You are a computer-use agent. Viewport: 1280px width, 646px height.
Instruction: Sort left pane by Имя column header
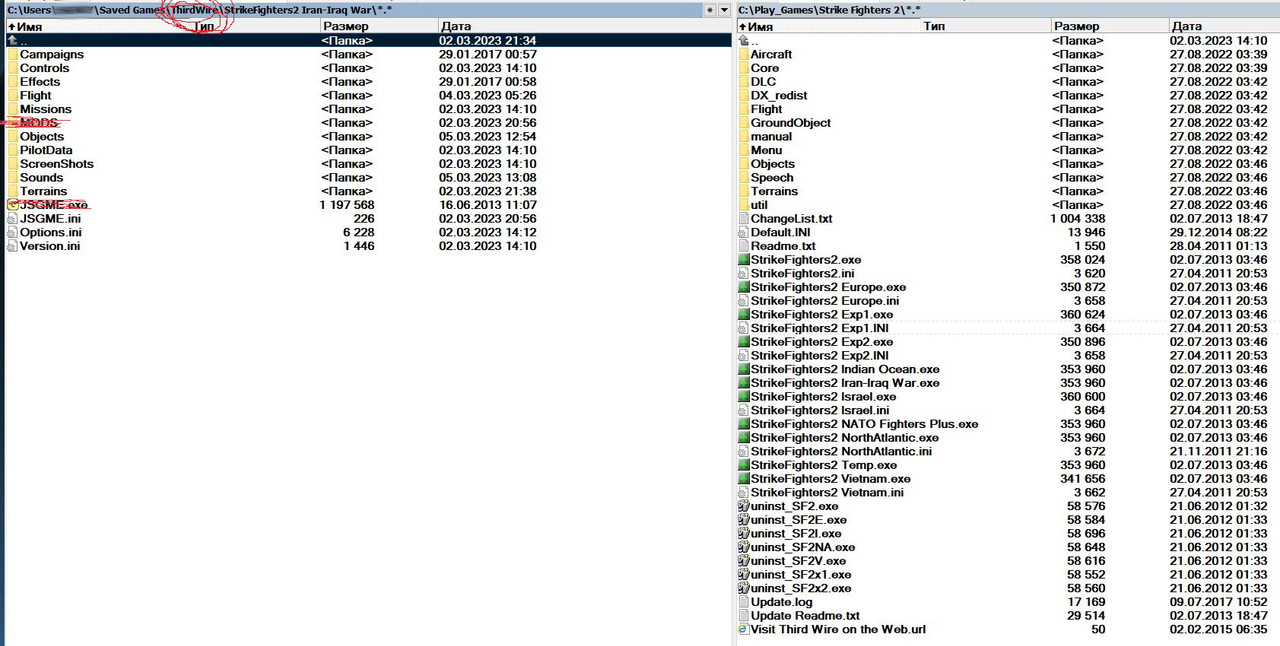click(x=97, y=26)
